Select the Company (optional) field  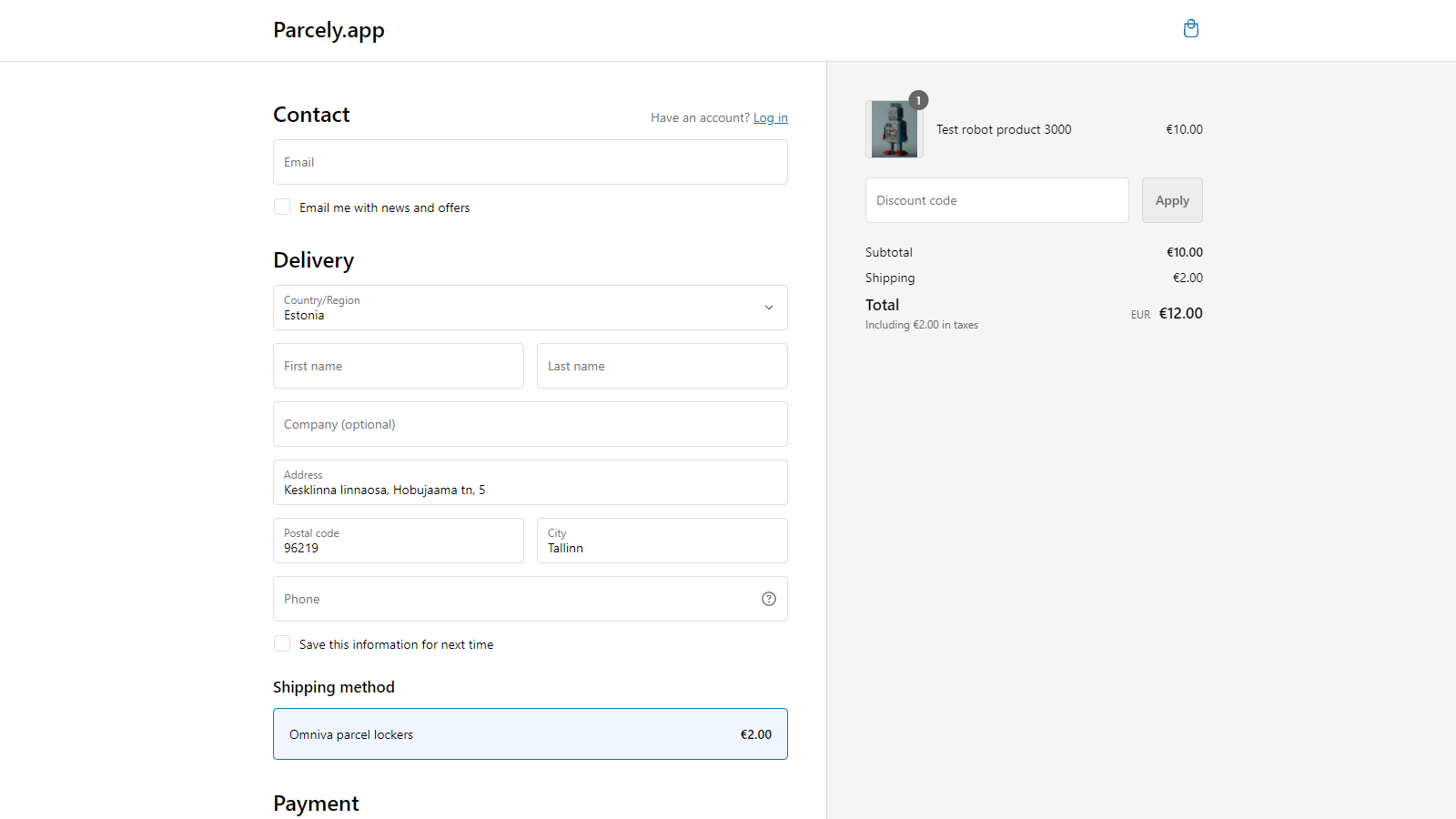click(x=530, y=424)
